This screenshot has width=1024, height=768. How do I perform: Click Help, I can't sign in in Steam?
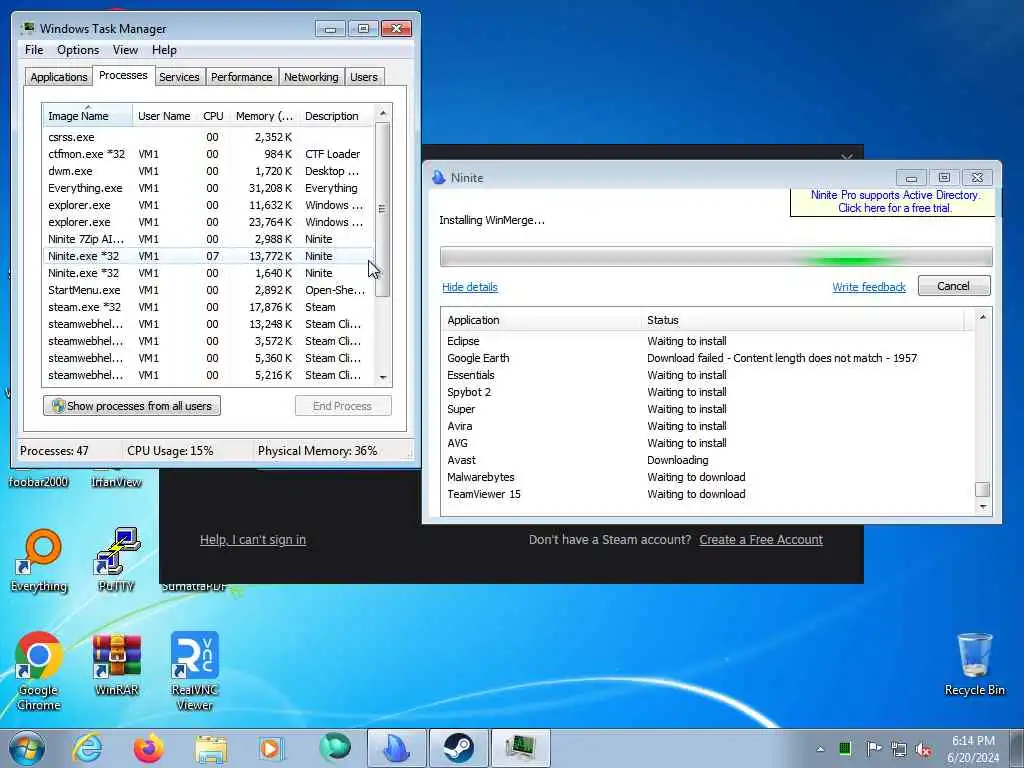[253, 539]
